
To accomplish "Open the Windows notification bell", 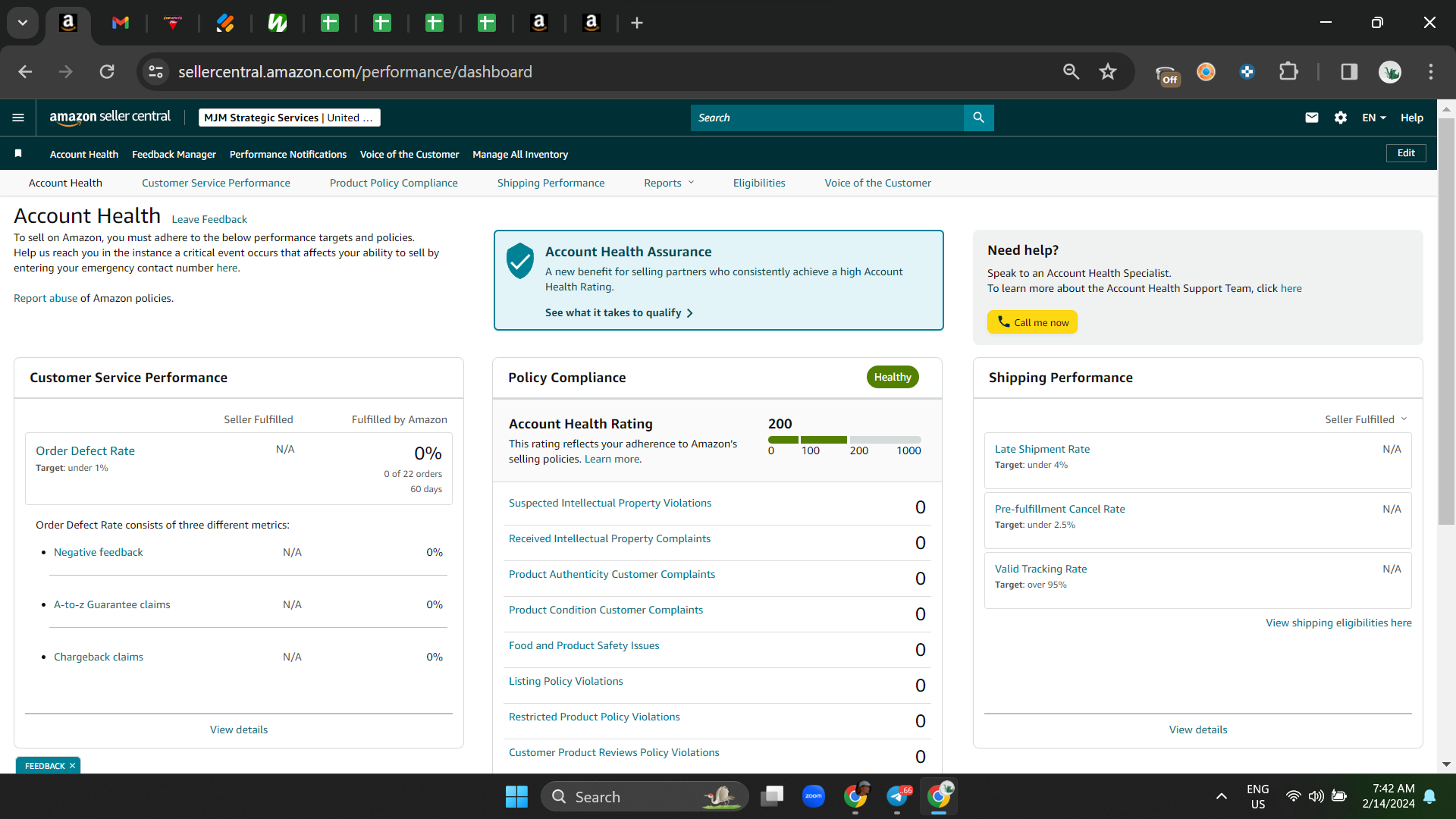I will click(1429, 796).
